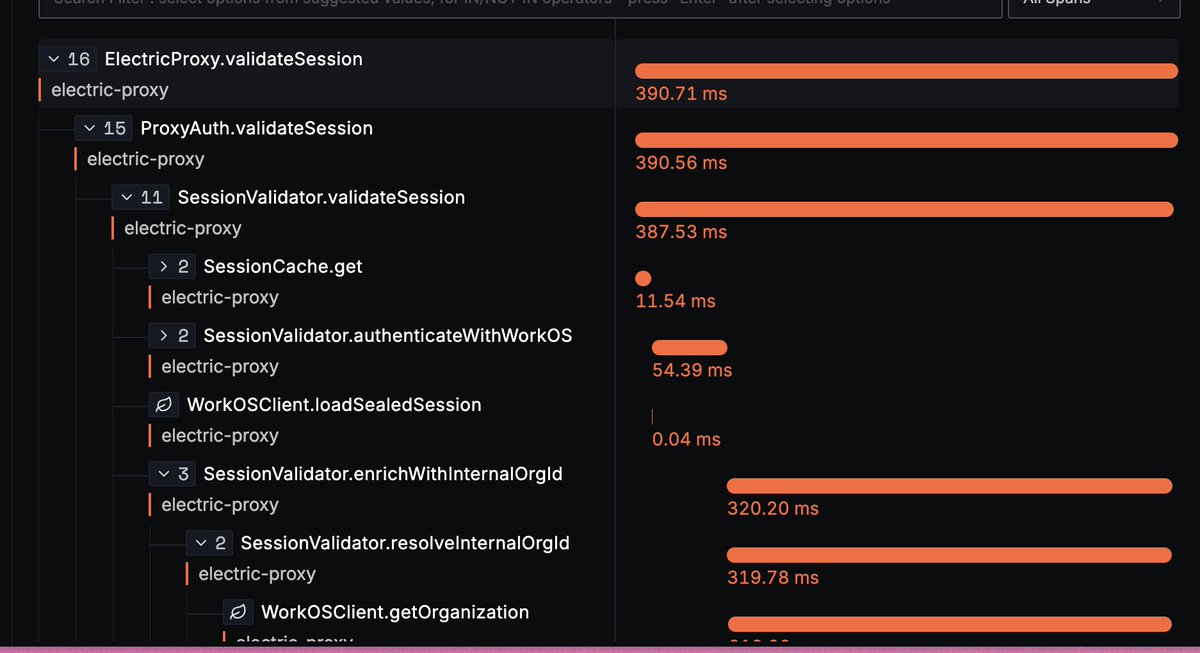Click electric-proxy label under SessionValidator.resolveInternalOrgId
Viewport: 1200px width, 653px height.
(257, 574)
